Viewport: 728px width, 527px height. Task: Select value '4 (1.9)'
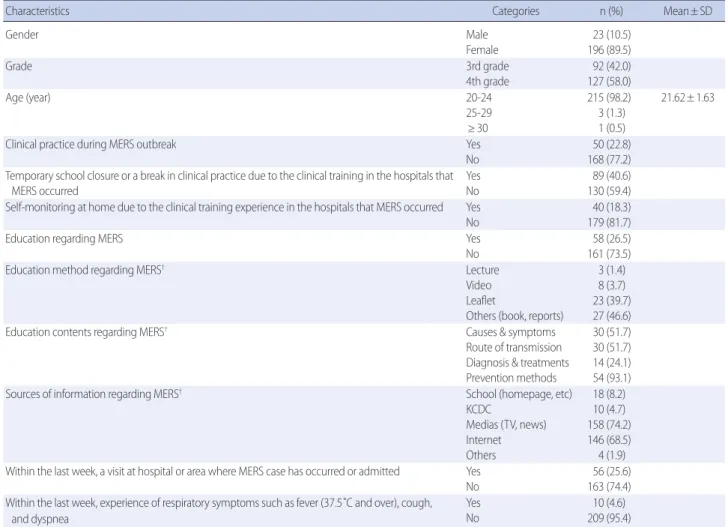click(x=612, y=455)
